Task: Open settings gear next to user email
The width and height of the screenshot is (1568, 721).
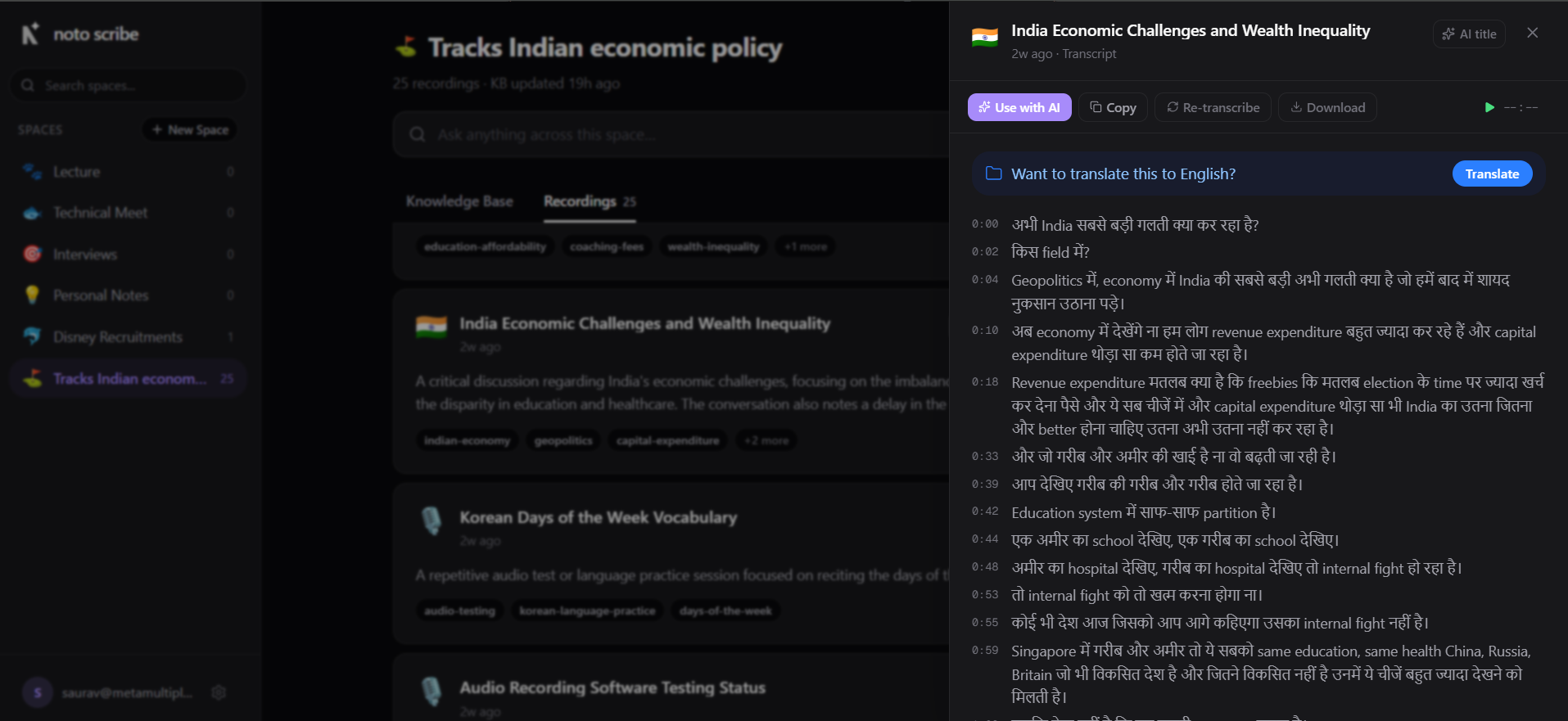Action: click(x=219, y=692)
